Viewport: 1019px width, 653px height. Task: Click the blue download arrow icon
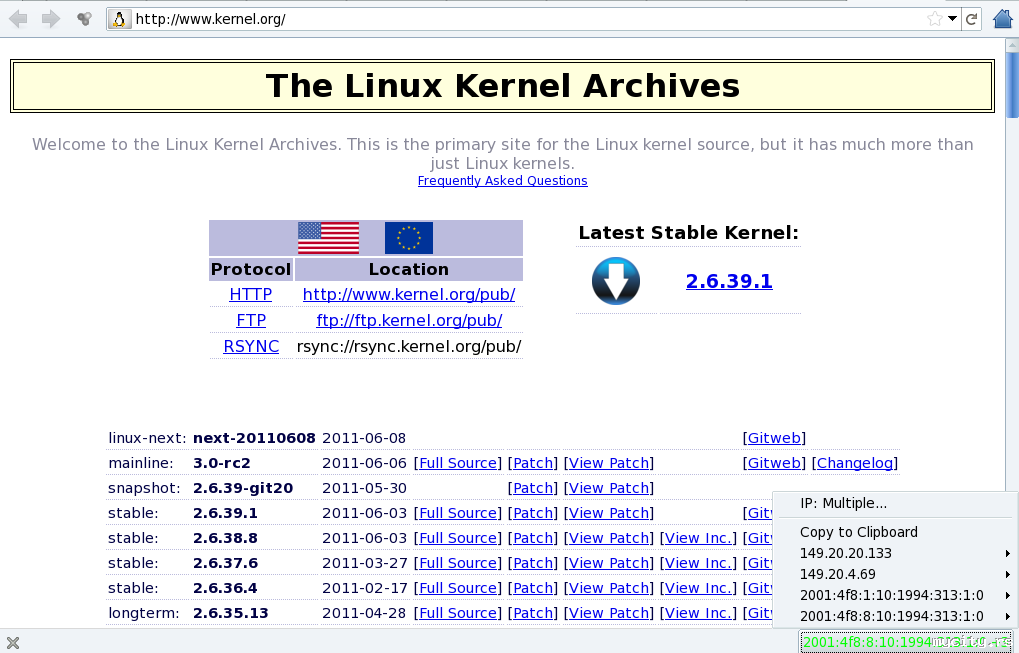point(615,281)
